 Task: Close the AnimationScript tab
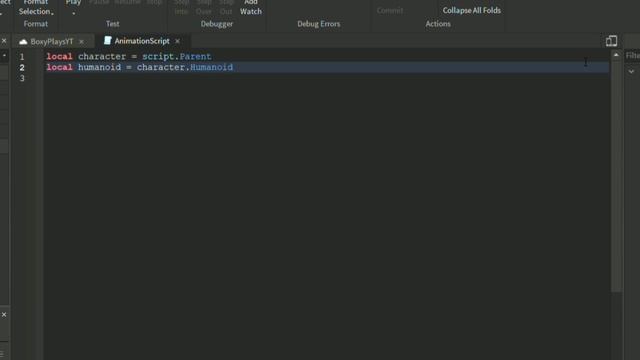[x=178, y=41]
